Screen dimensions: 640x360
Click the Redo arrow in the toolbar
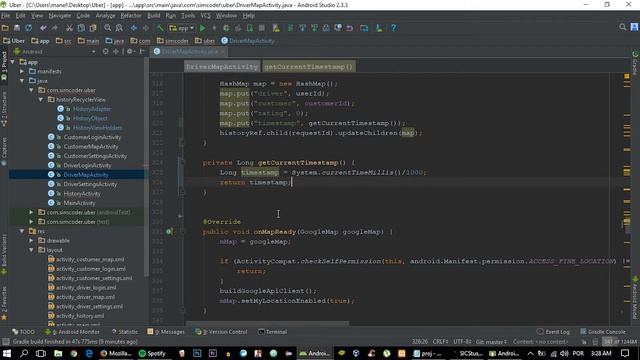(55, 28)
